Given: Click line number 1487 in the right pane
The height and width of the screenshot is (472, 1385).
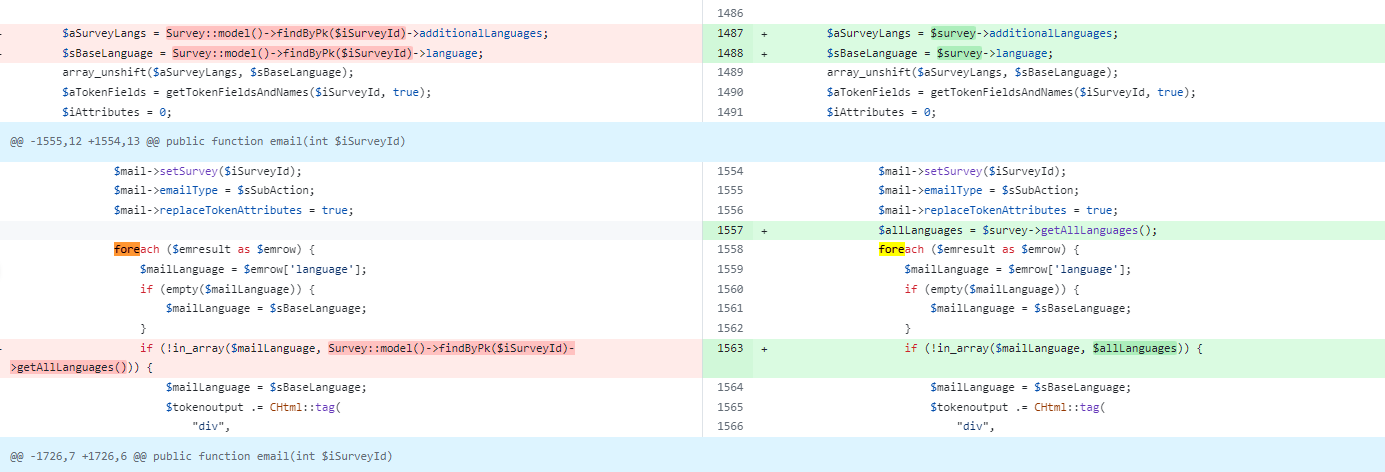Looking at the screenshot, I should [x=730, y=33].
